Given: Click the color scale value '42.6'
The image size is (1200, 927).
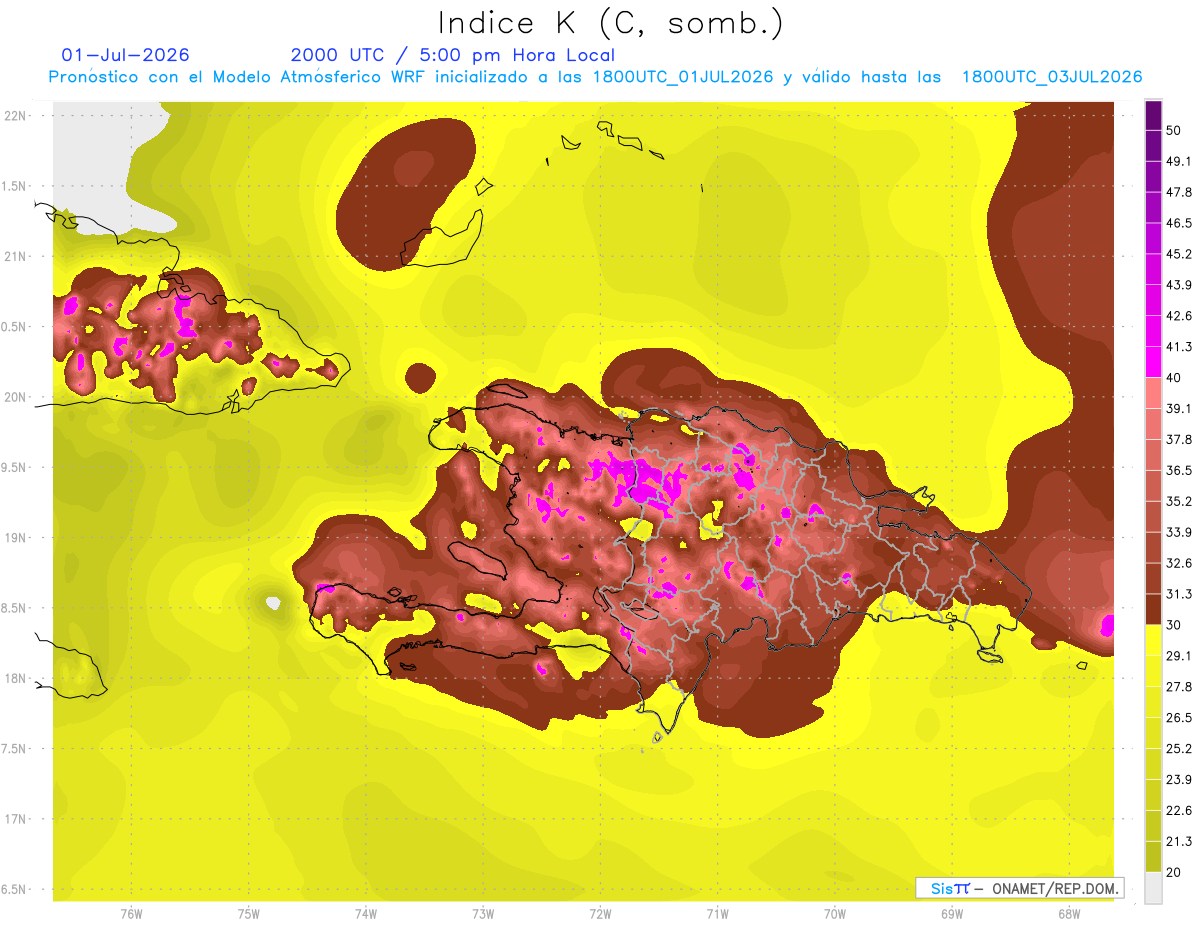Looking at the screenshot, I should point(1178,316).
